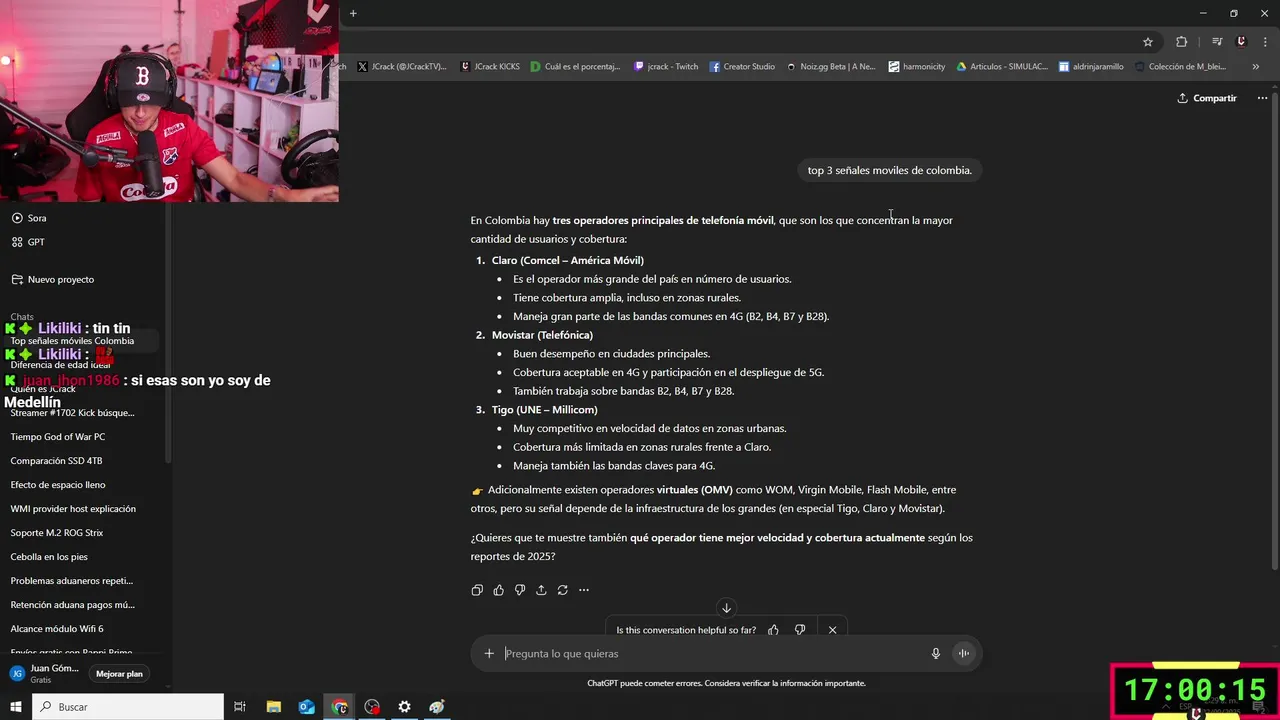Open more actions under the response
1280x720 pixels.
coord(584,590)
